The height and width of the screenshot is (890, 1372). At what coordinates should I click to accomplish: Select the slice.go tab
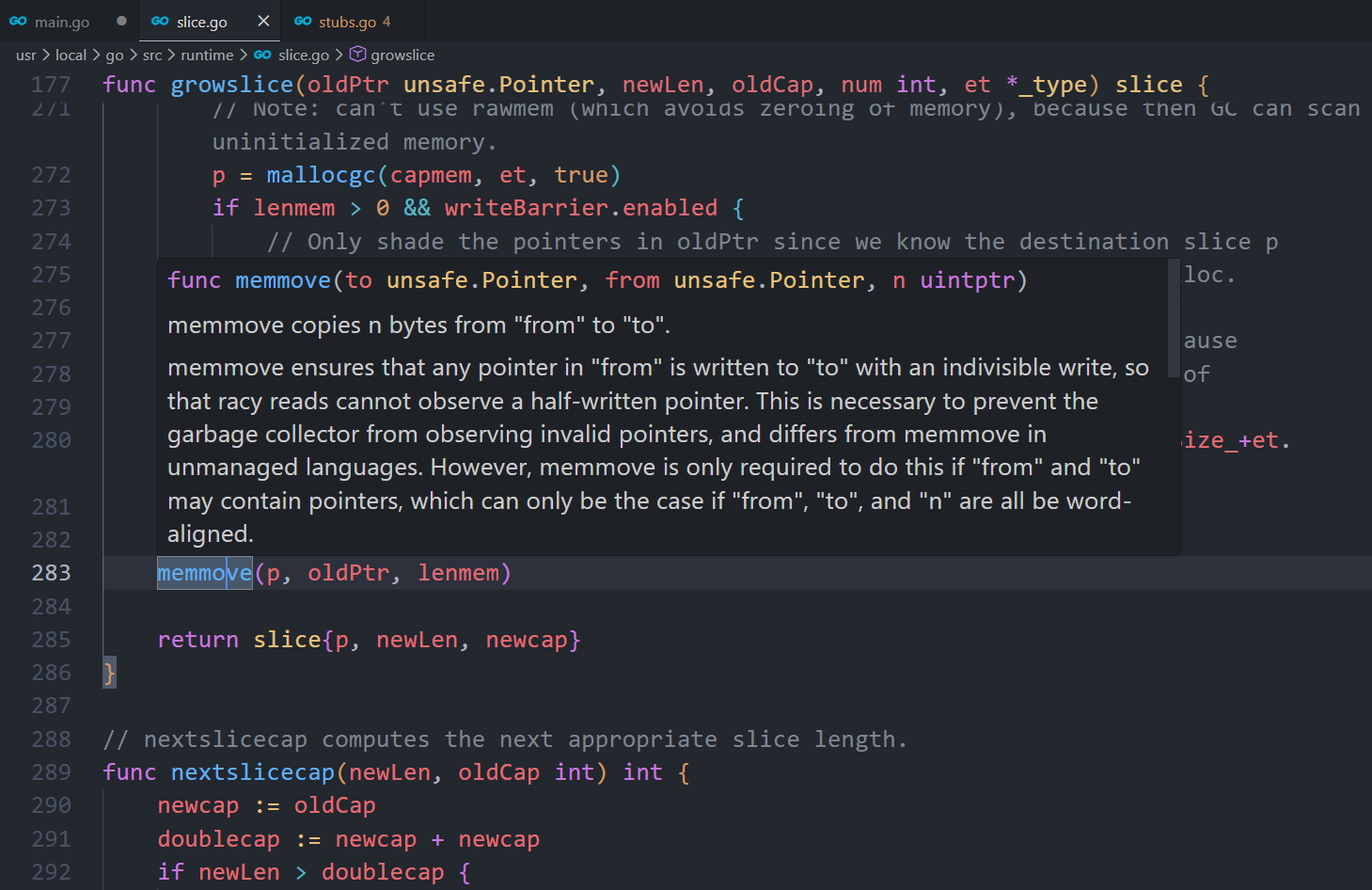(x=201, y=22)
